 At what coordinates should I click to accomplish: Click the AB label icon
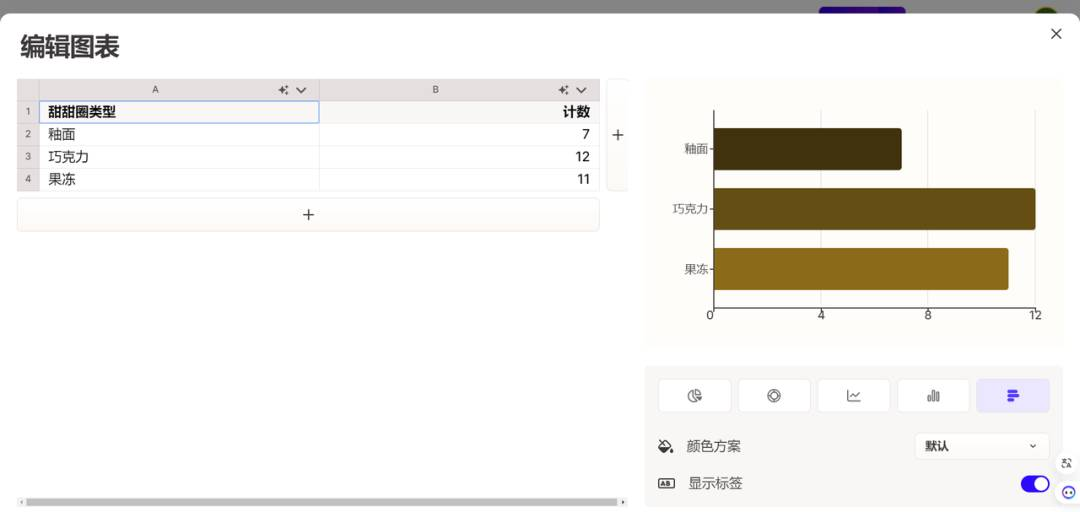(x=666, y=483)
